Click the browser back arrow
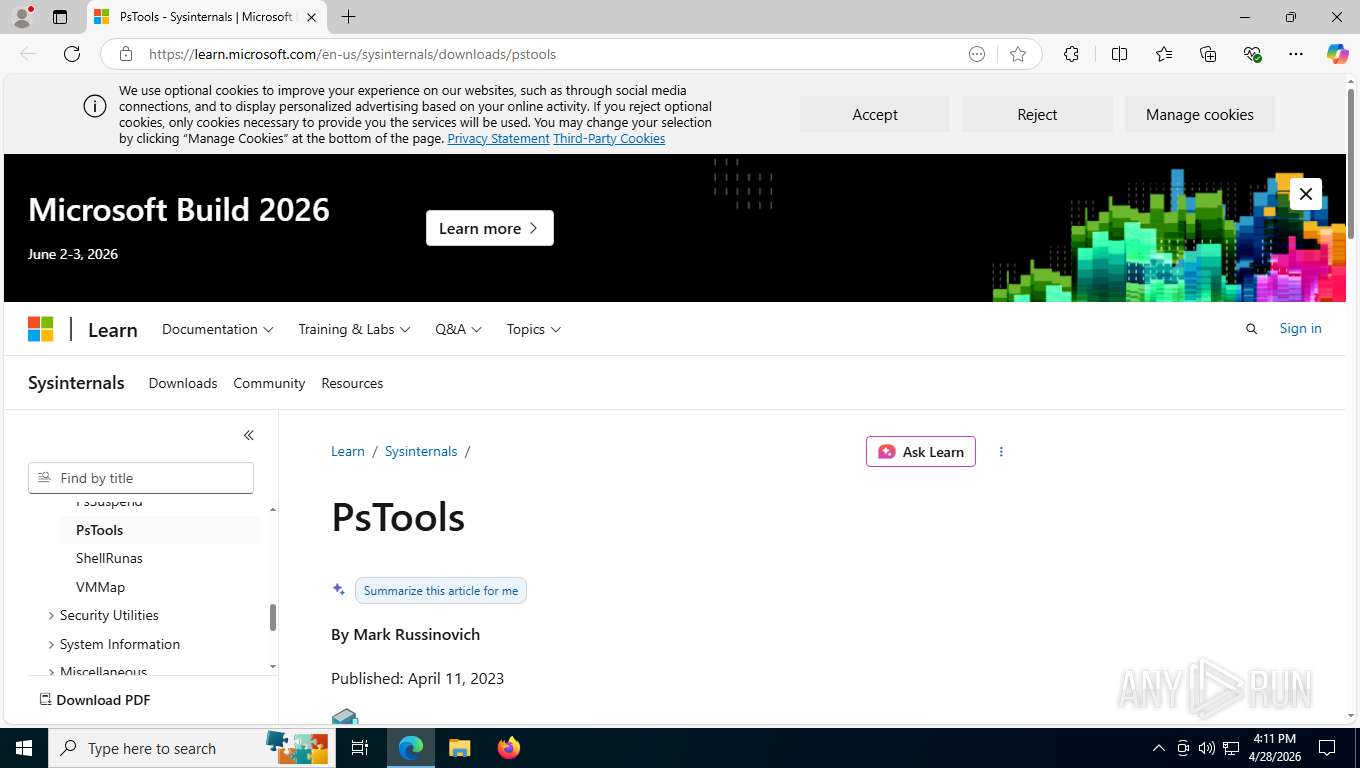The height and width of the screenshot is (768, 1360). tap(28, 54)
